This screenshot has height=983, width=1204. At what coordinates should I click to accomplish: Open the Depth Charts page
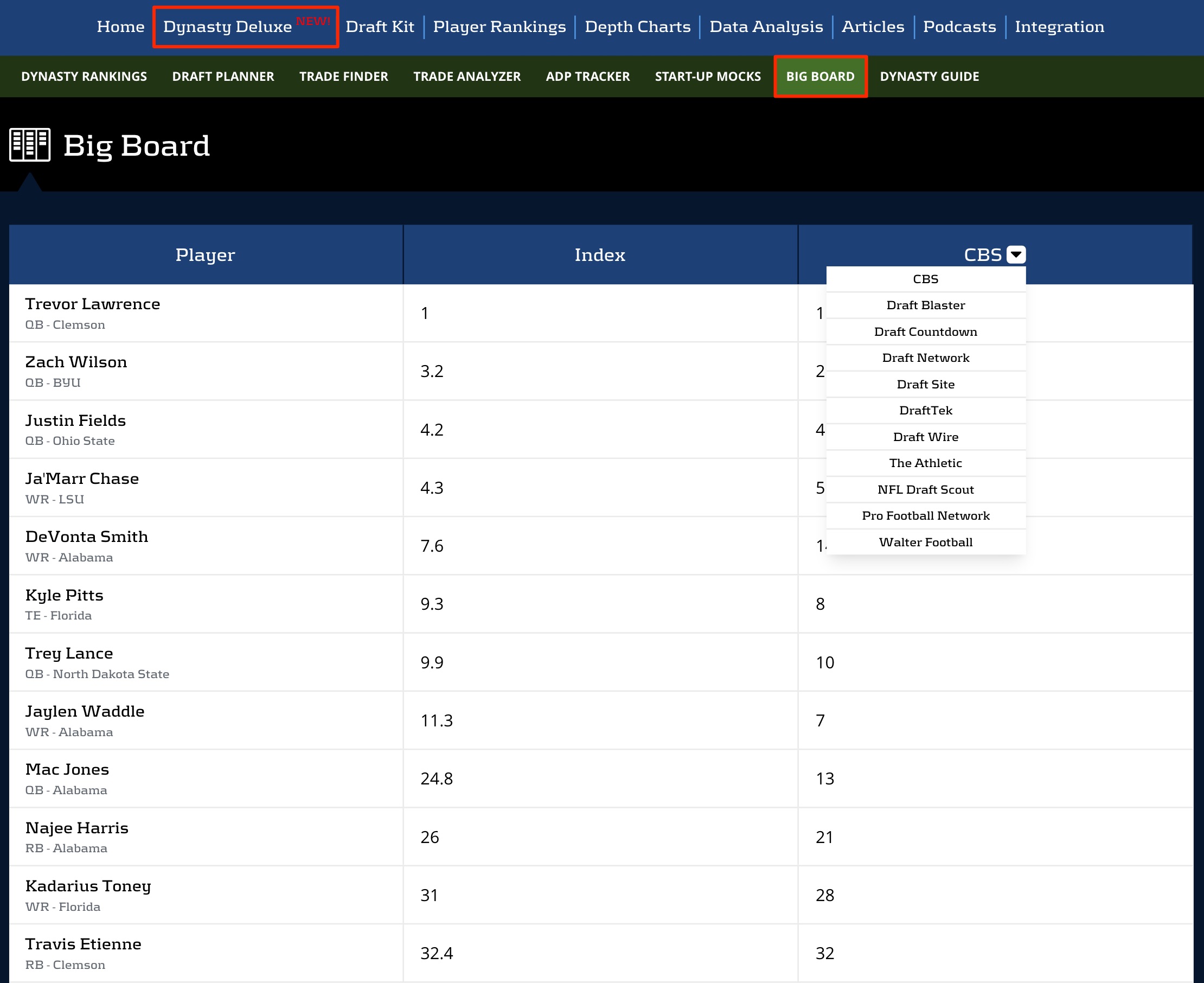point(637,27)
